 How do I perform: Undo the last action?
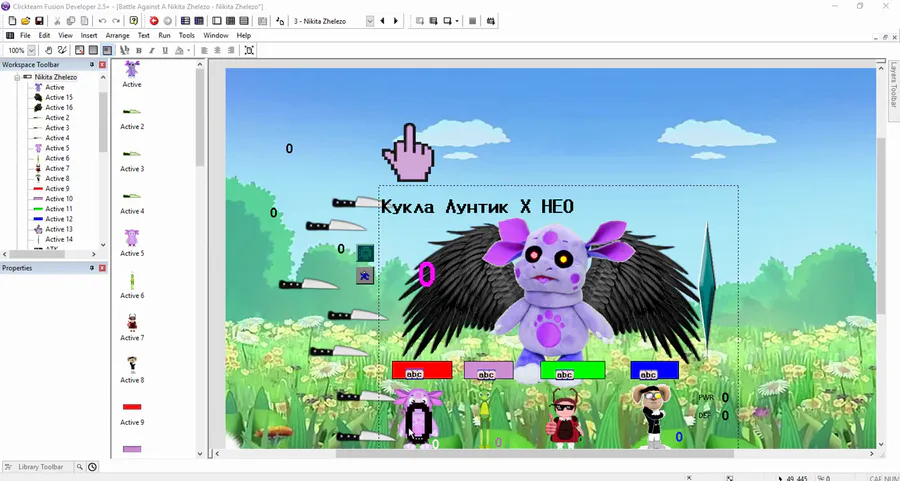coord(102,21)
